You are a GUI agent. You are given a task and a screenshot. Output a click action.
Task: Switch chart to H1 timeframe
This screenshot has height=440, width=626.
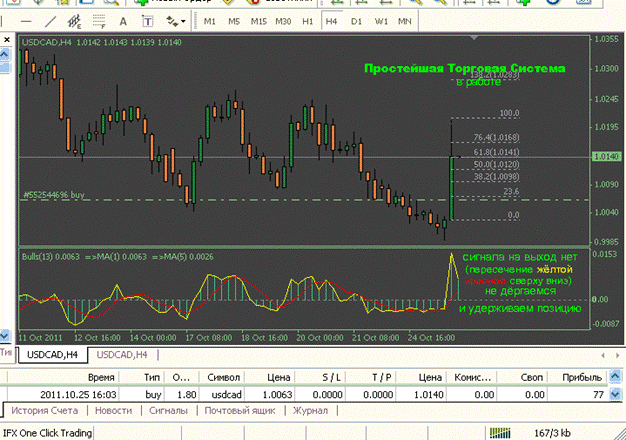pyautogui.click(x=307, y=21)
